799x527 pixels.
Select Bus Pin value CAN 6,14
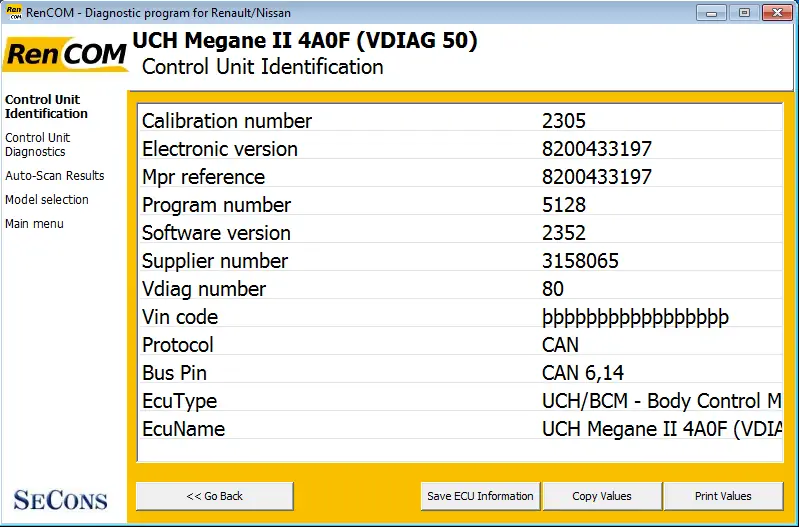[582, 374]
